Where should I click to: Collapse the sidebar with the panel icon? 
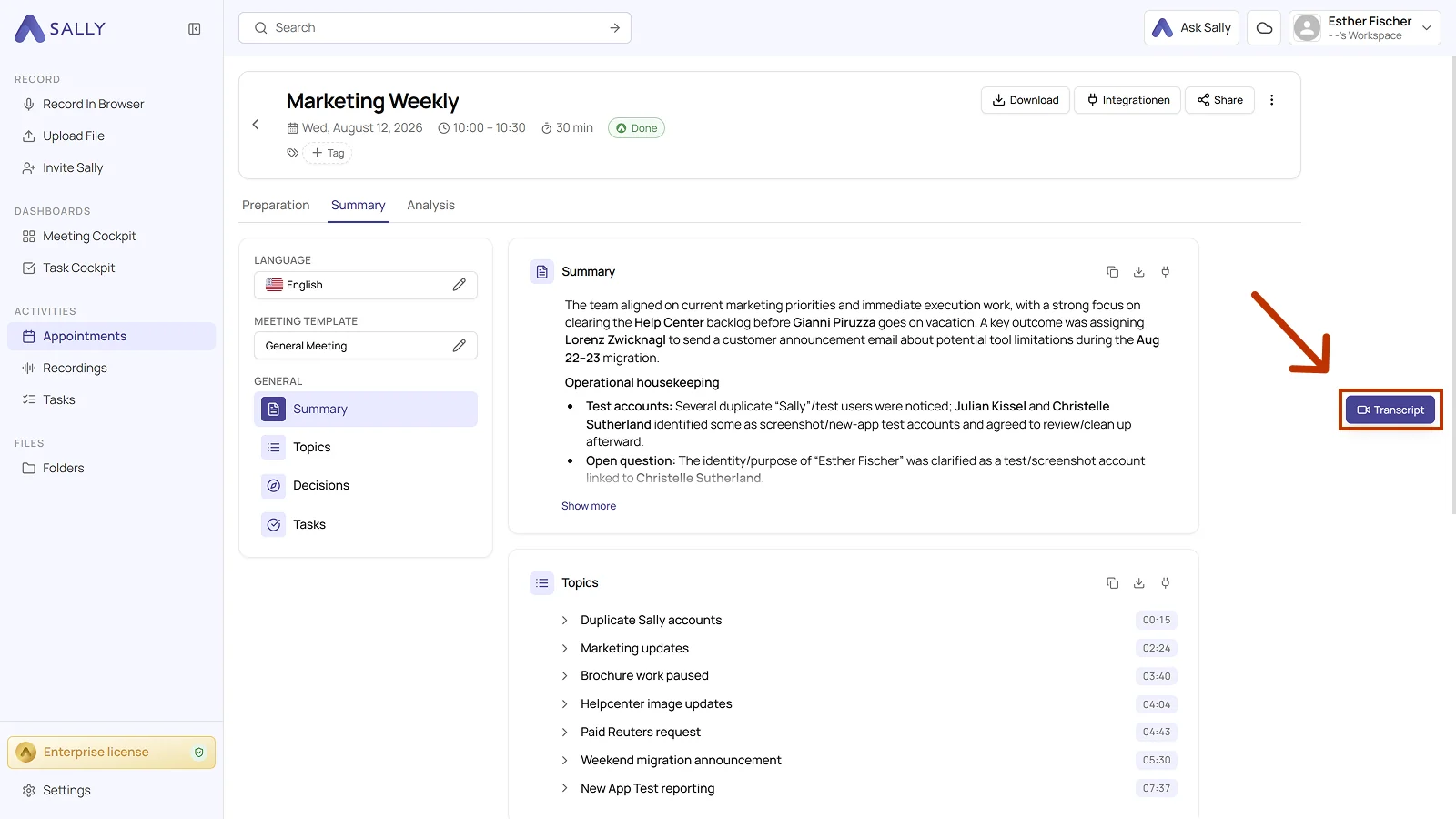pyautogui.click(x=195, y=29)
